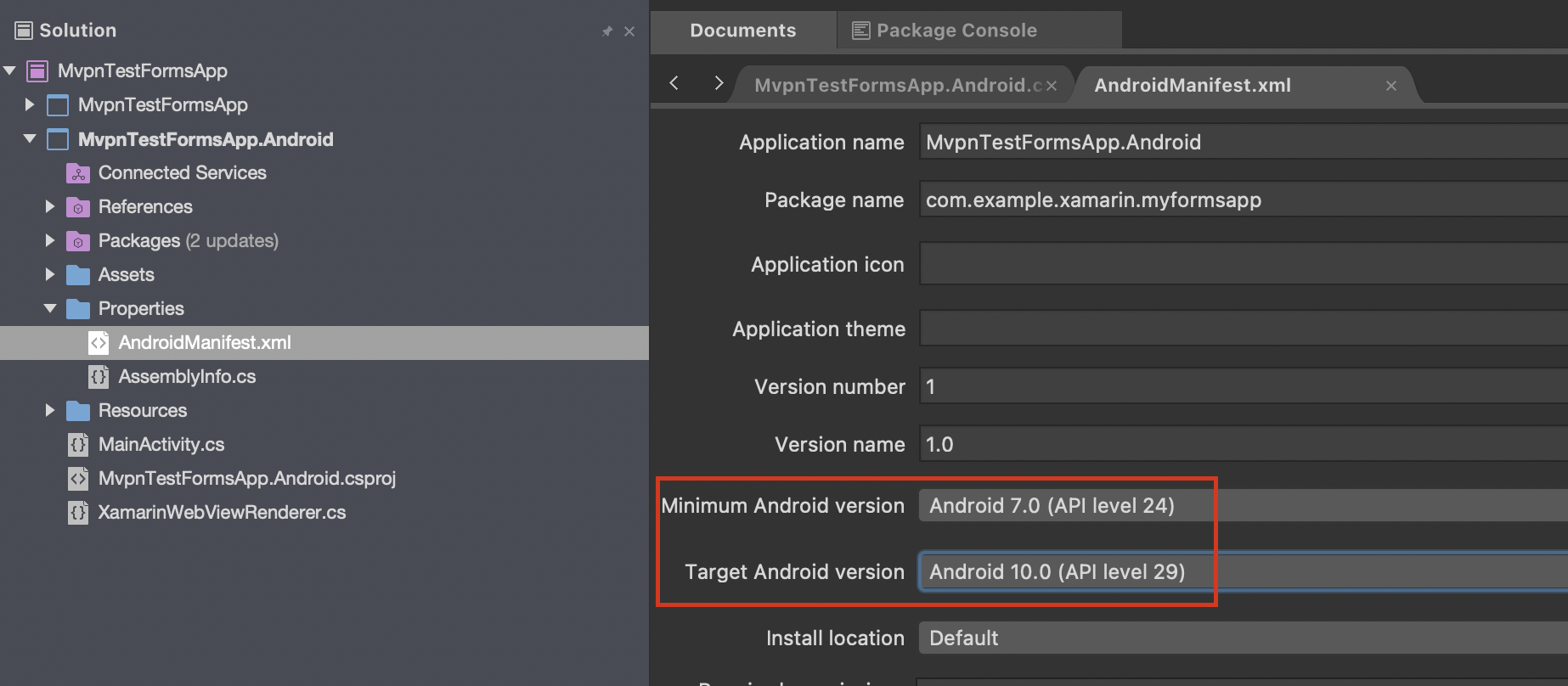Click the Properties folder icon
This screenshot has width=1568, height=686.
pos(78,309)
